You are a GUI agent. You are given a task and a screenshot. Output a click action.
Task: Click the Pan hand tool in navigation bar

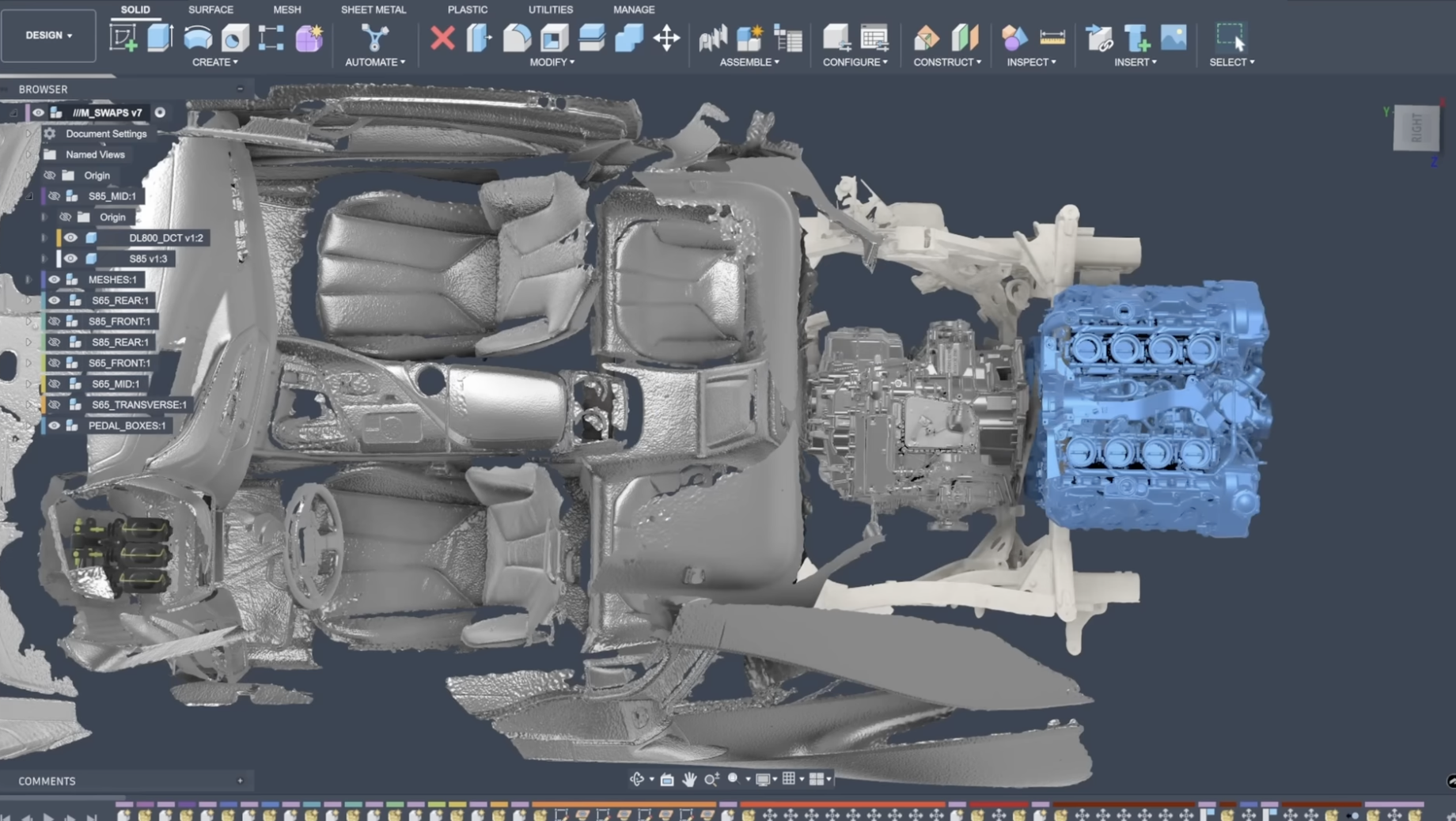tap(689, 779)
